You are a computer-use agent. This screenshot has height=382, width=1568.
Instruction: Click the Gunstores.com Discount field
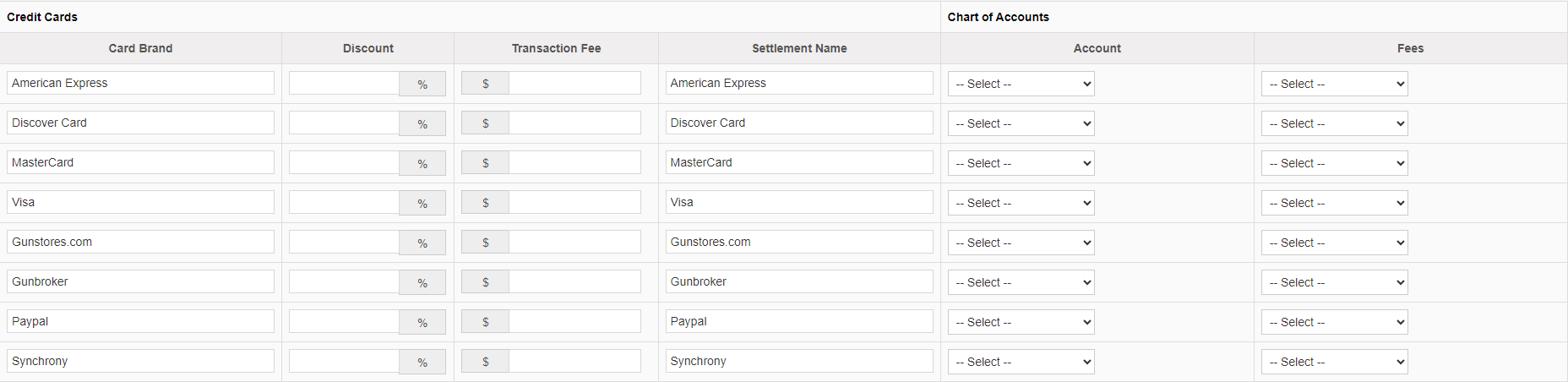pyautogui.click(x=344, y=242)
